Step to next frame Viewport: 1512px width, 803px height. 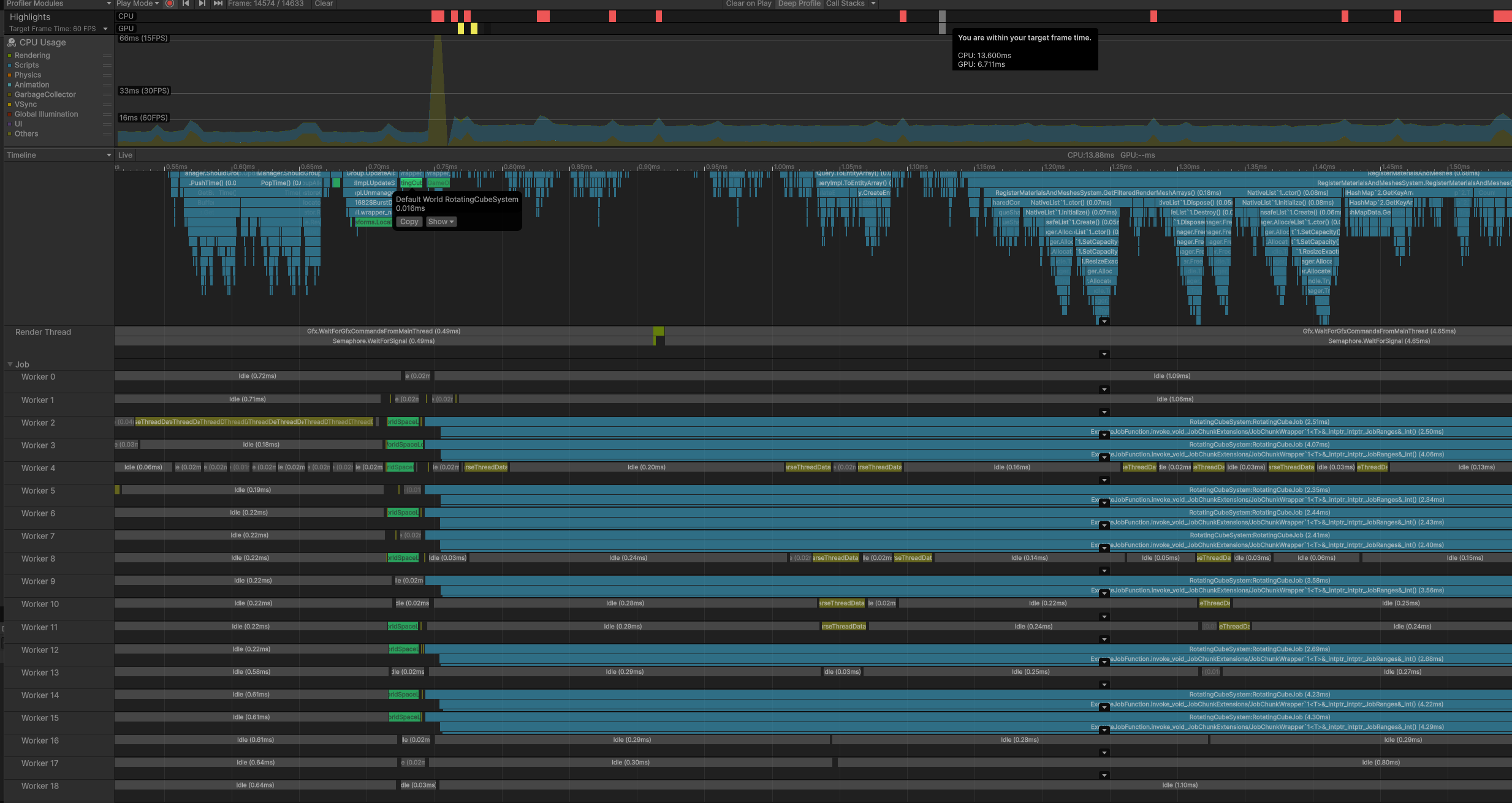(x=202, y=4)
